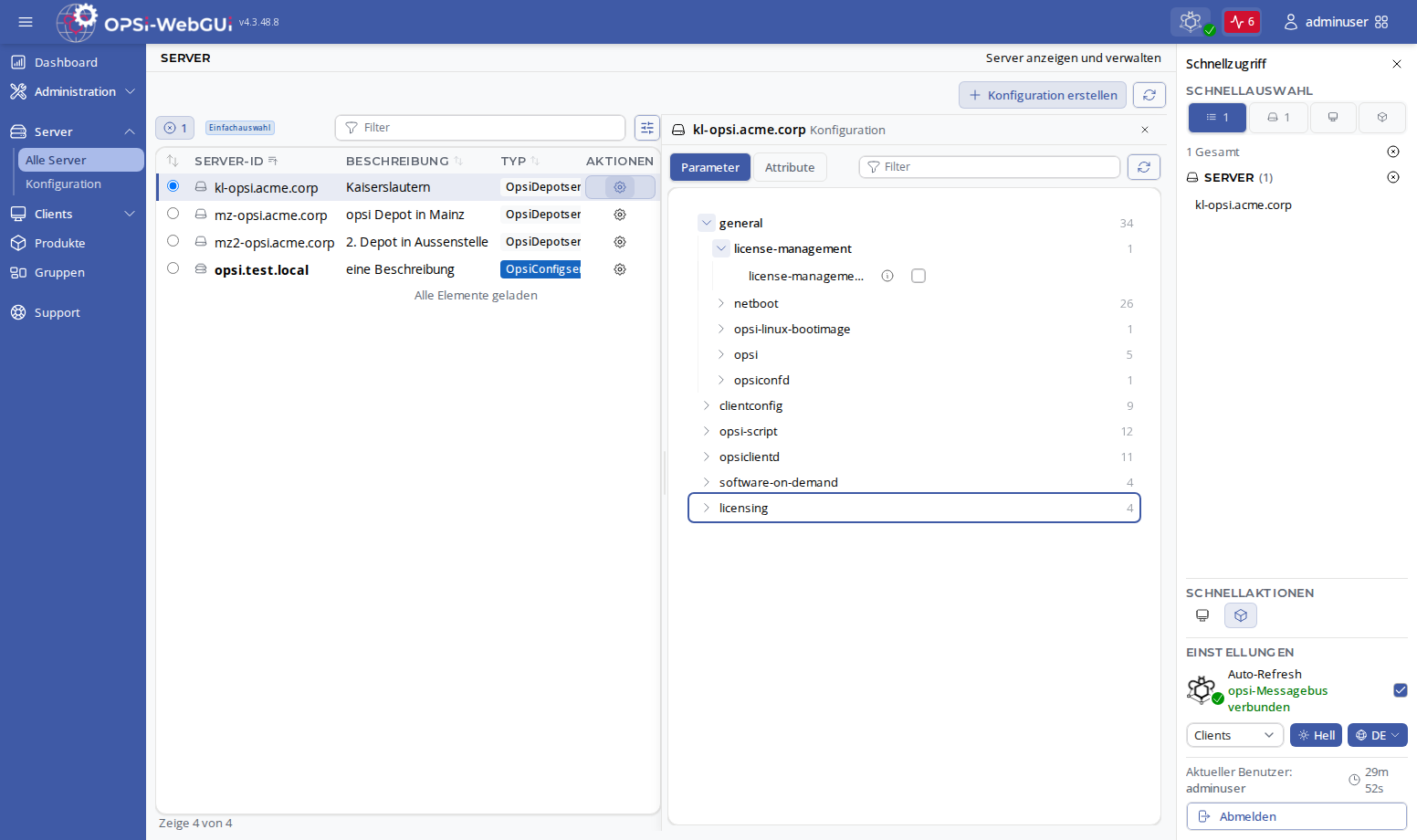Screen dimensions: 1417x840
Task: Open messagebus status icon in header
Action: (x=1191, y=22)
